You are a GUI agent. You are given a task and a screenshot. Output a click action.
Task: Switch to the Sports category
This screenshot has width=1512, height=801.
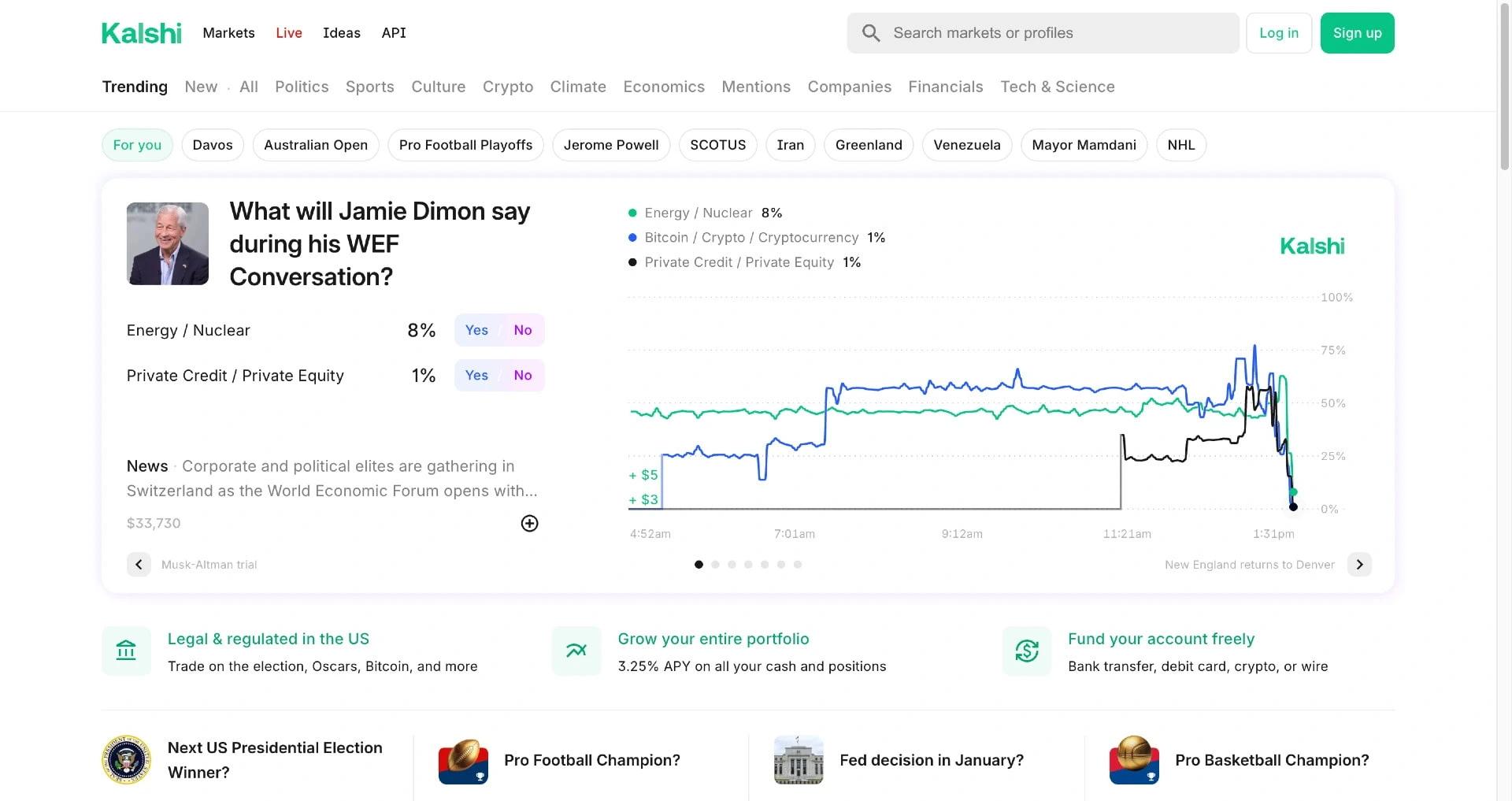click(370, 87)
